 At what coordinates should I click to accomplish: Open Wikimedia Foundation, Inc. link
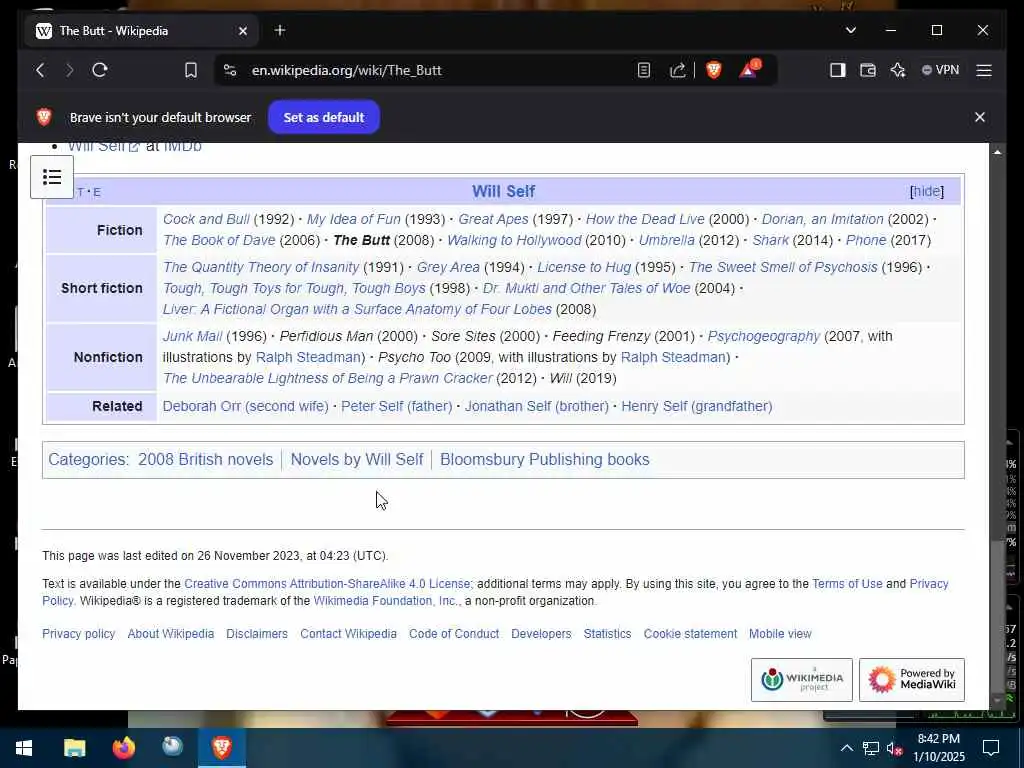tap(387, 601)
